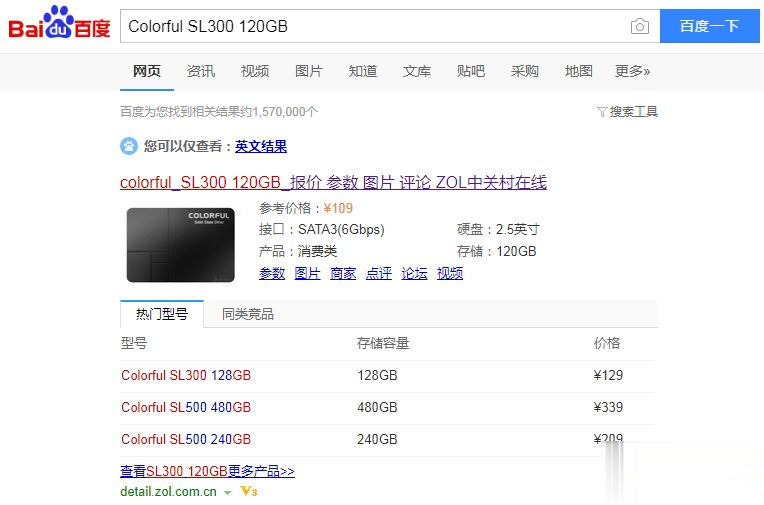Expand the 更多» menu
This screenshot has height=505, width=764.
[632, 71]
